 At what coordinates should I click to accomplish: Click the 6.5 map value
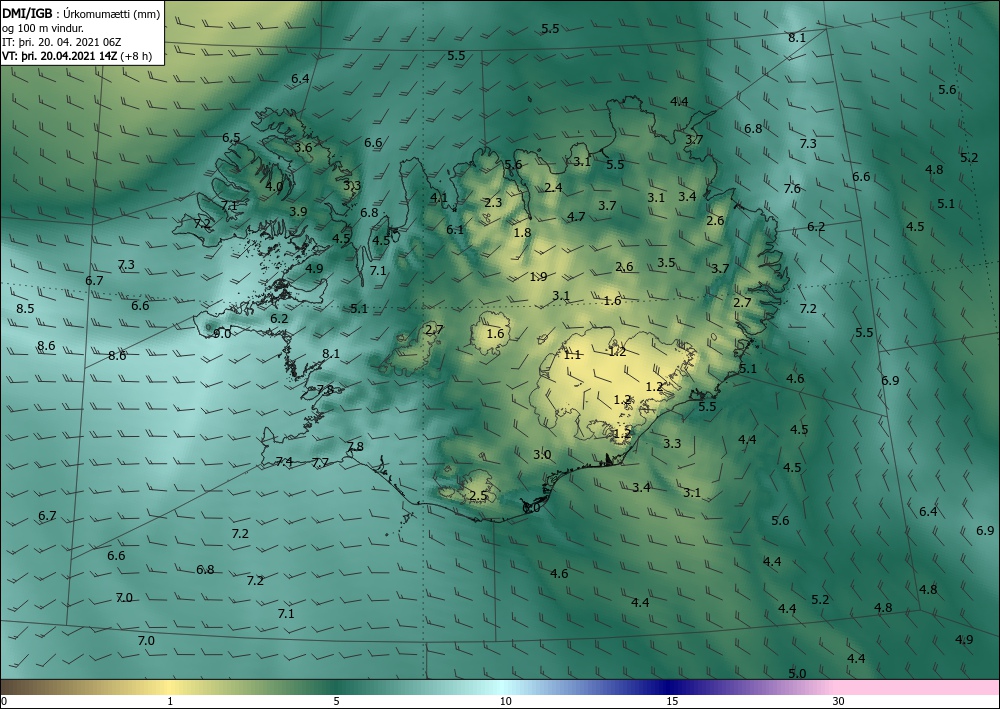point(231,138)
